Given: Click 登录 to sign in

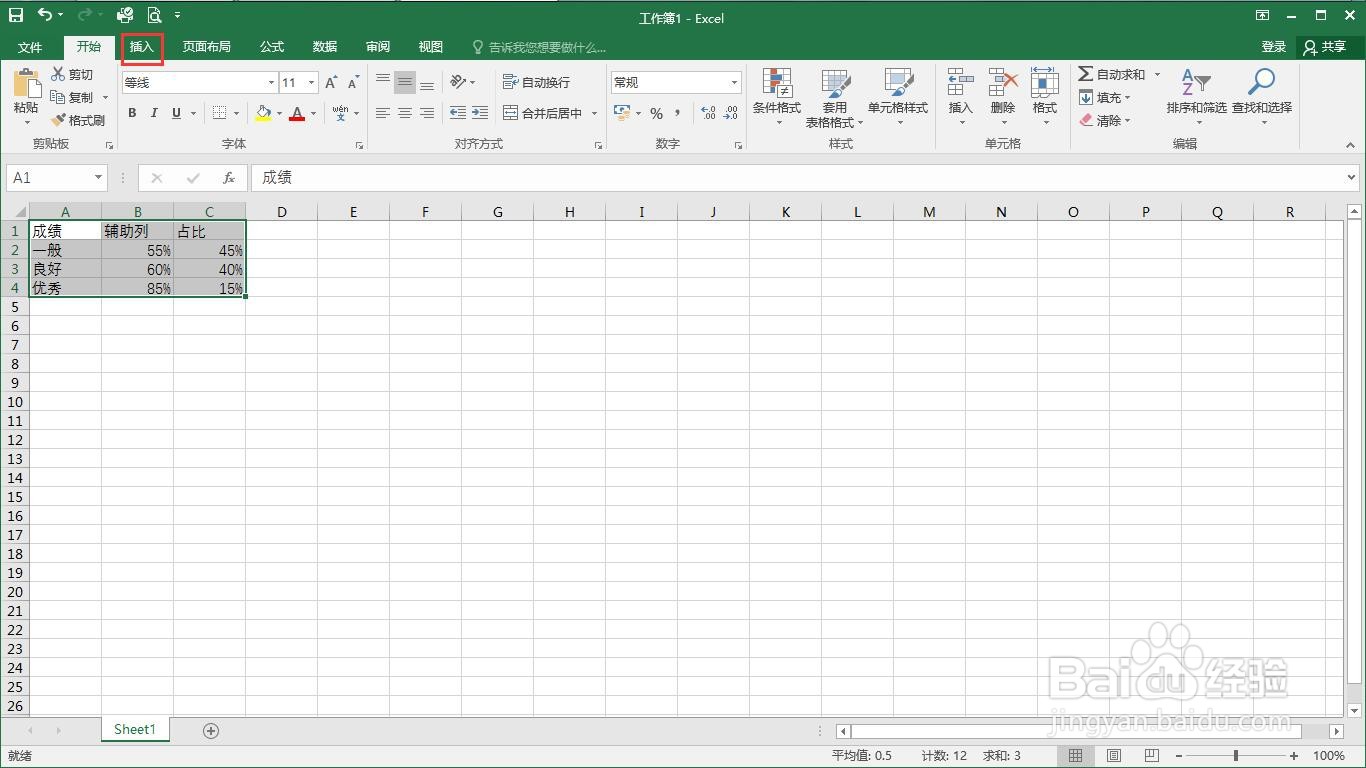Looking at the screenshot, I should [x=1273, y=47].
